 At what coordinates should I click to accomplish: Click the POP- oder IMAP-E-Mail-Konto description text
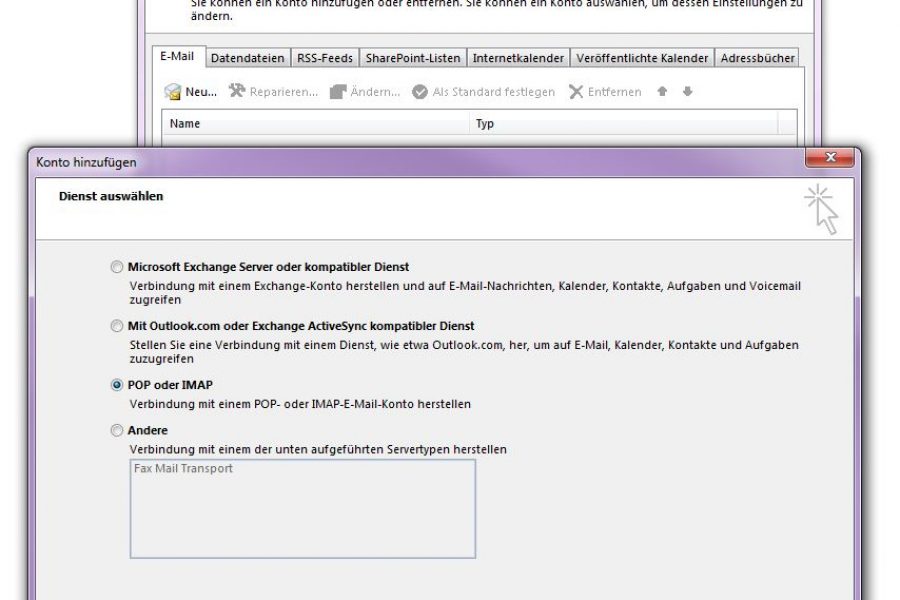click(300, 404)
